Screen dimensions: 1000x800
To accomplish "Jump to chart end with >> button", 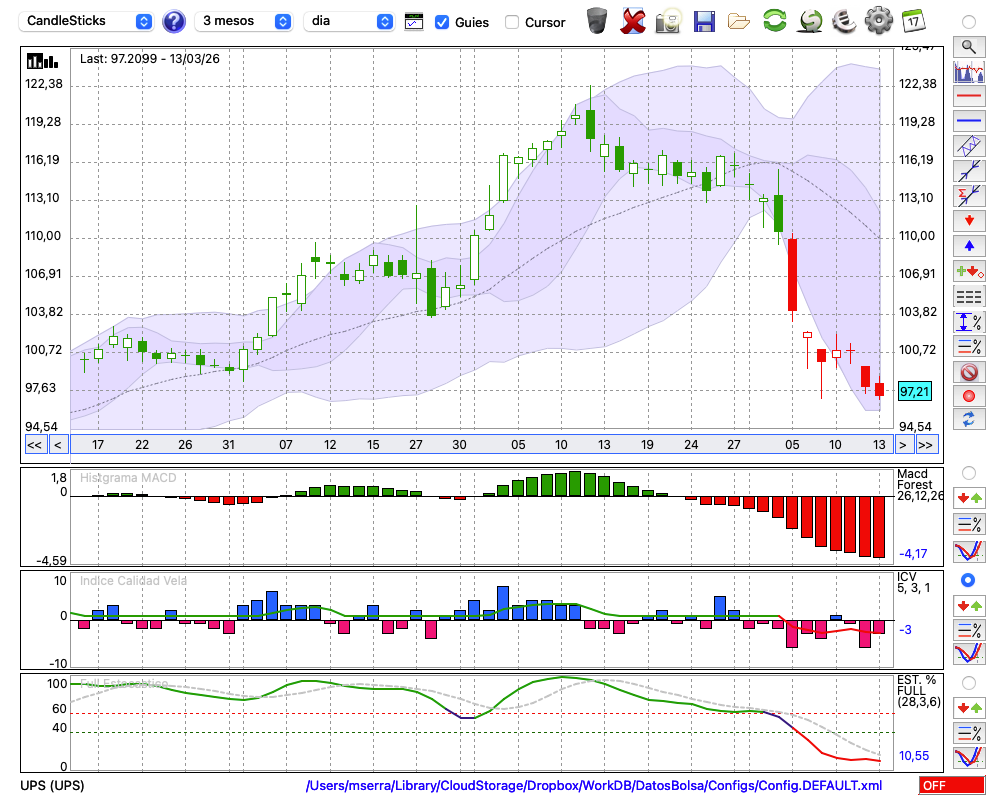I will point(926,445).
